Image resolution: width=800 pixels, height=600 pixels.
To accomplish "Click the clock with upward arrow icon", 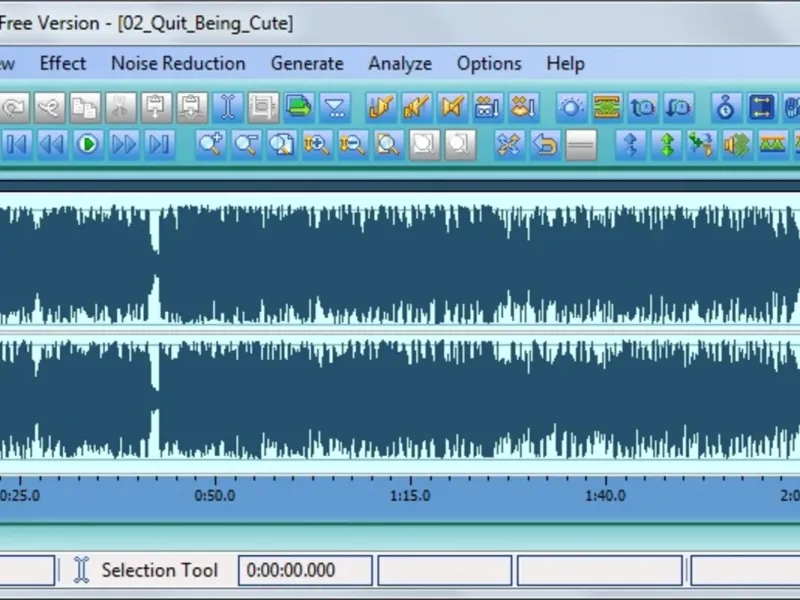I will [643, 108].
